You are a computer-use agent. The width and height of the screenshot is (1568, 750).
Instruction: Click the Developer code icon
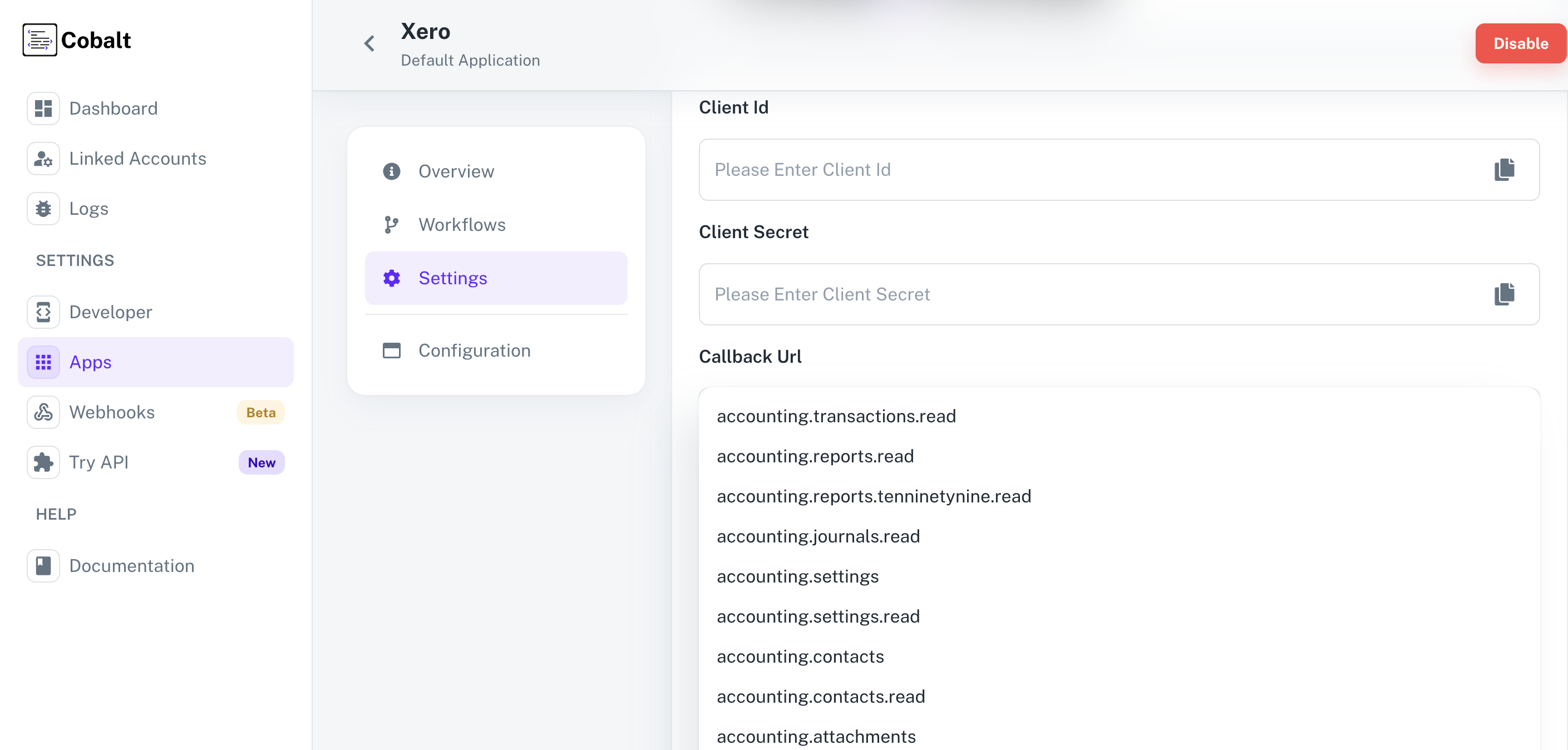tap(43, 312)
